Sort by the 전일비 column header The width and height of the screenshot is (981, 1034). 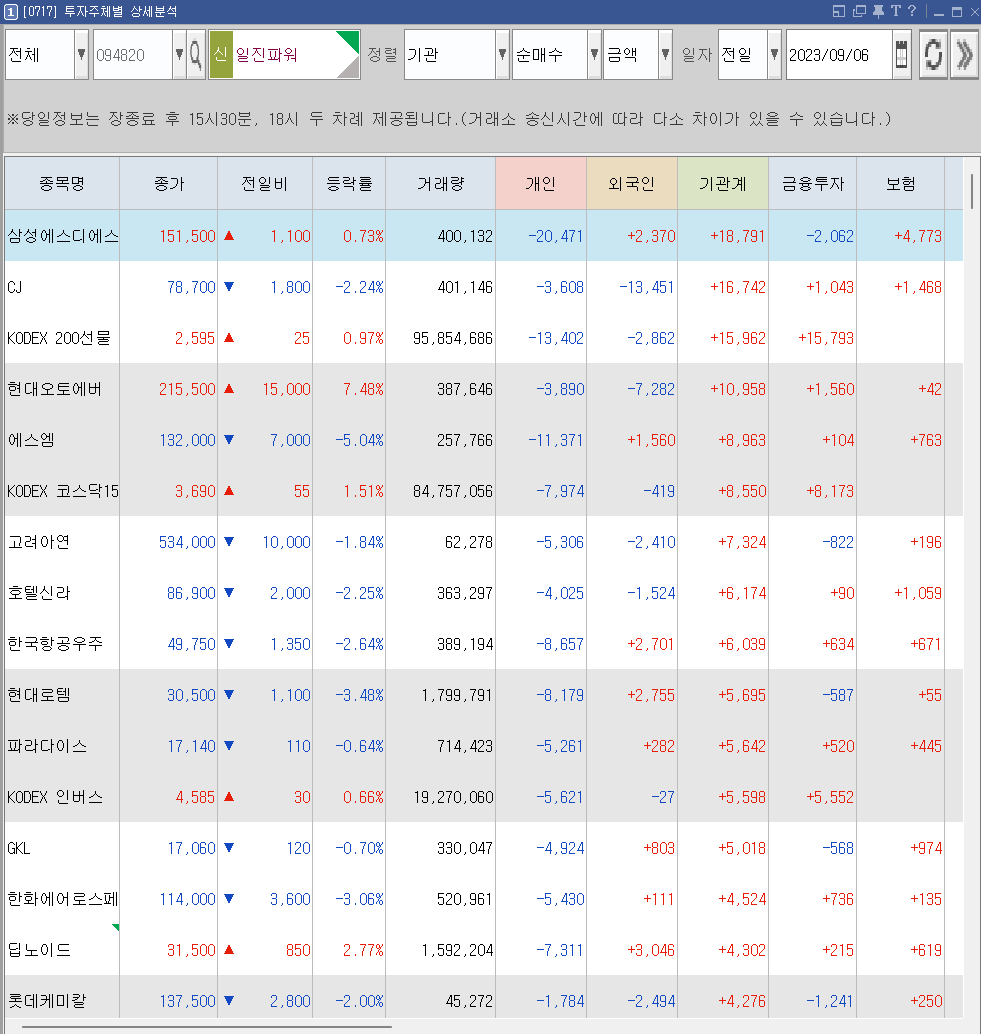click(x=265, y=183)
